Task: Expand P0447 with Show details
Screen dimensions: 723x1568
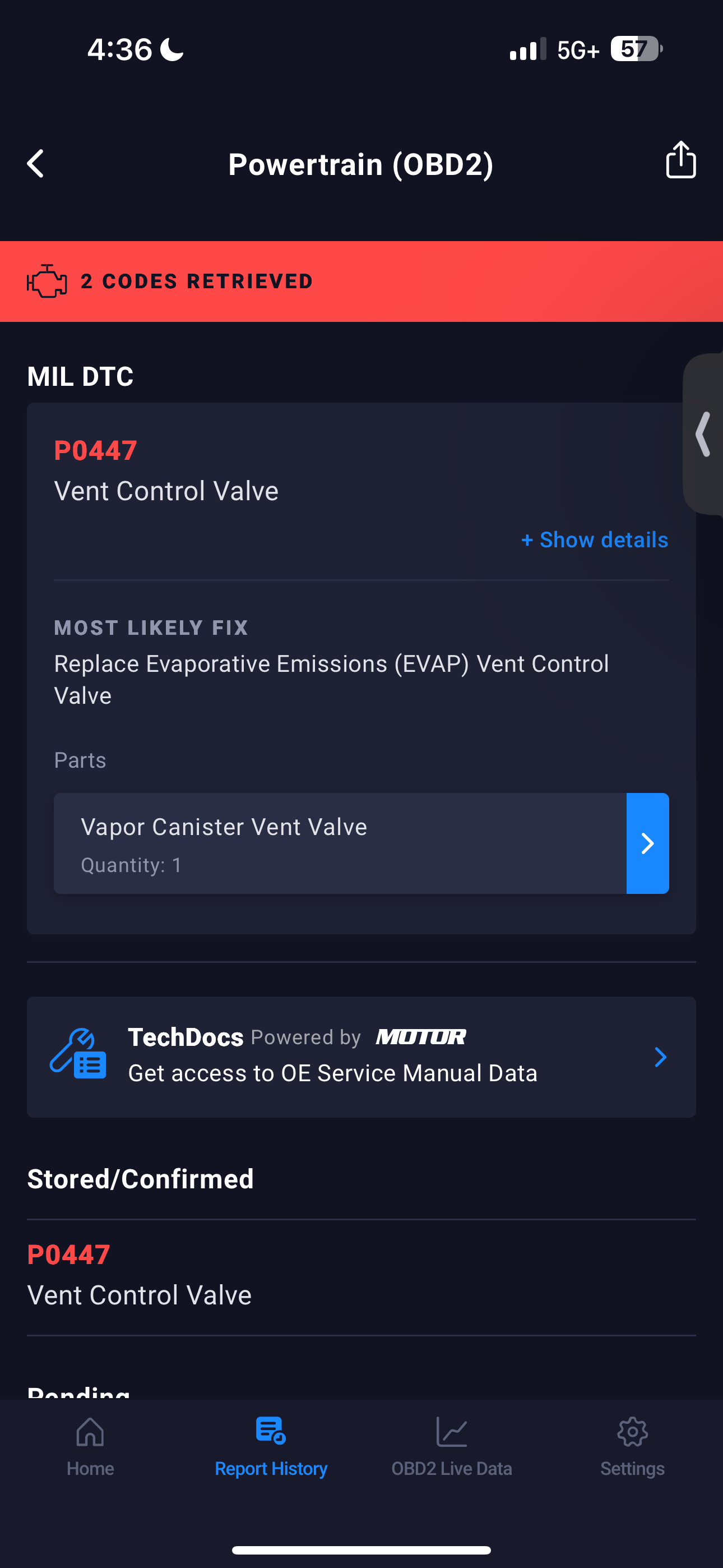Action: click(x=595, y=540)
